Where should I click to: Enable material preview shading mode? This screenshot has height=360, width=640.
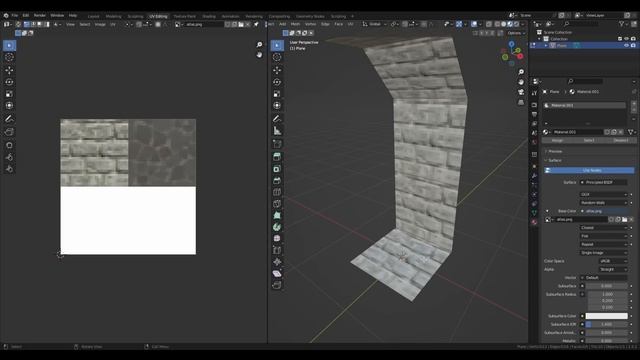click(x=510, y=24)
